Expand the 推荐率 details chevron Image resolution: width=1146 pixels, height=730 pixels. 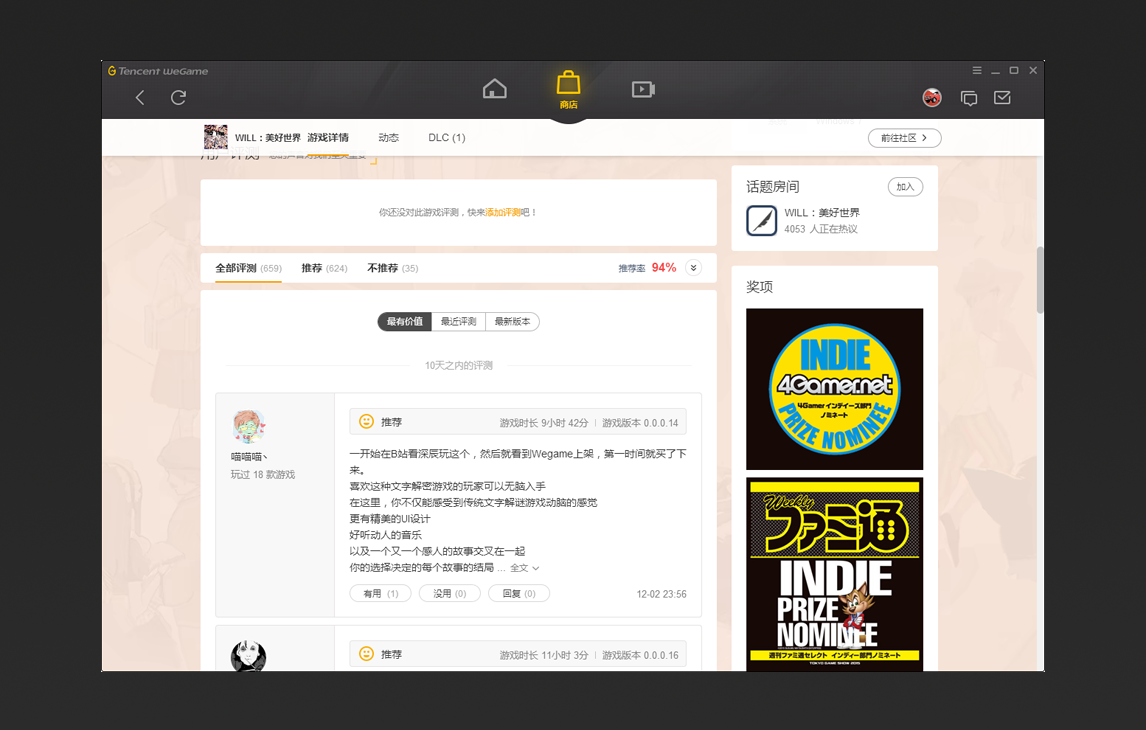[694, 267]
